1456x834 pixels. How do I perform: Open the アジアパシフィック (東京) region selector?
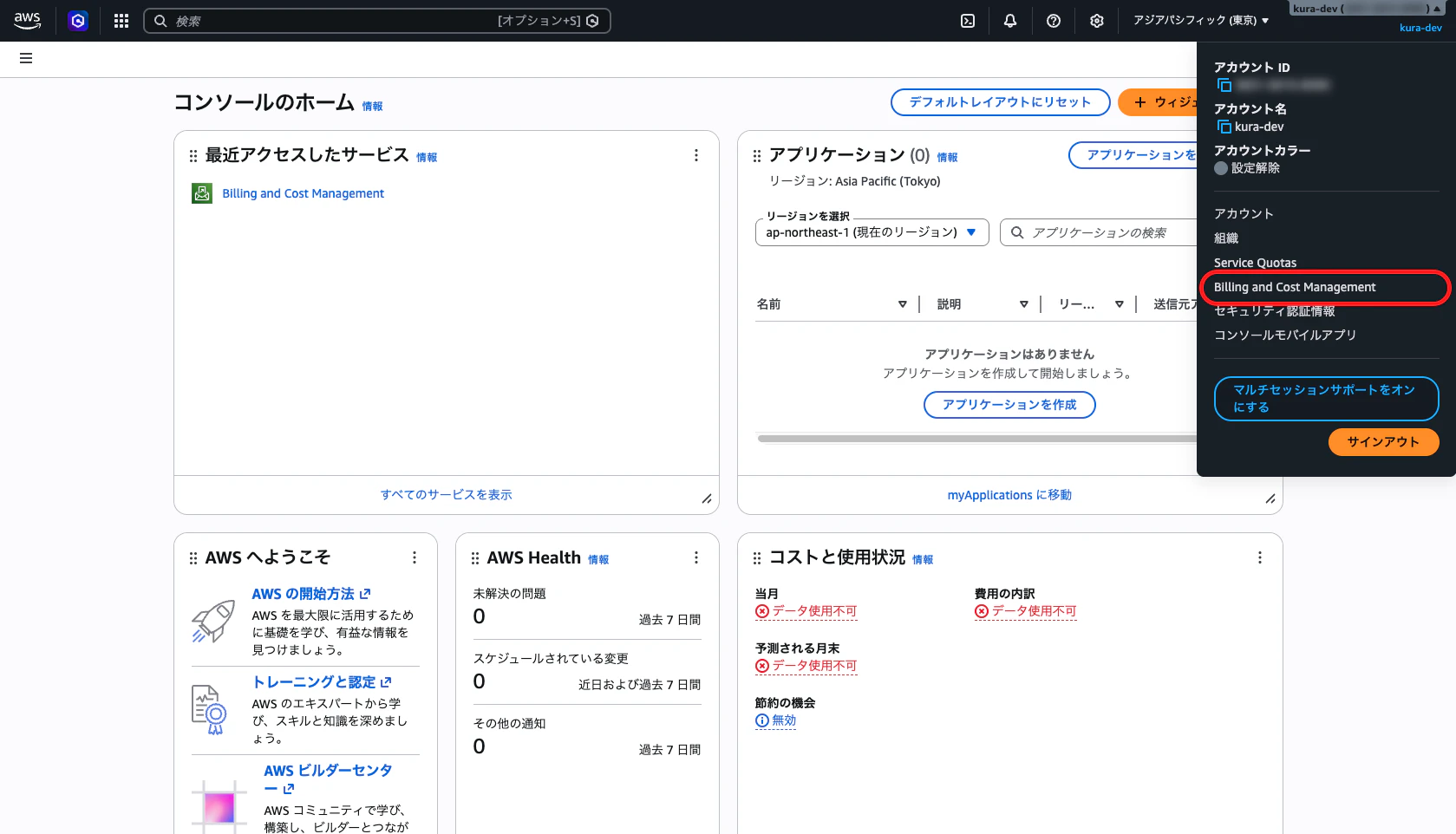point(1201,21)
